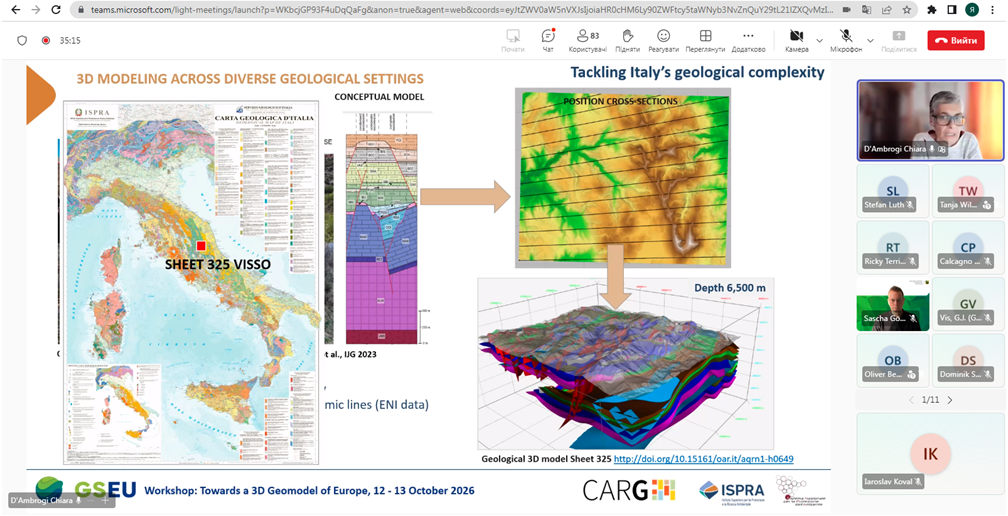Viewport: 1008px width, 516px height.
Task: Reload the Teams meeting page
Action: [x=56, y=10]
